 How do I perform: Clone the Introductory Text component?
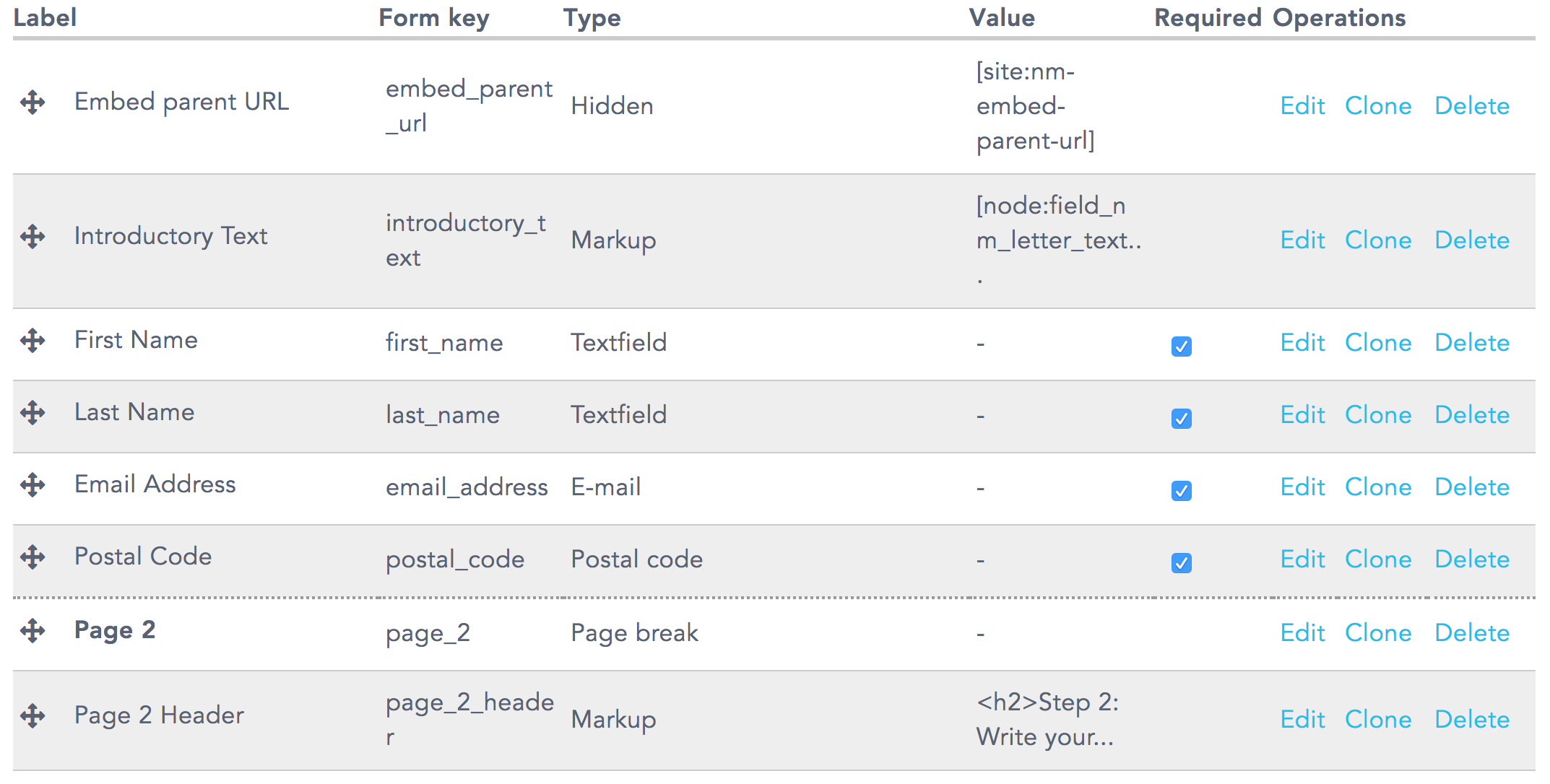click(x=1378, y=240)
